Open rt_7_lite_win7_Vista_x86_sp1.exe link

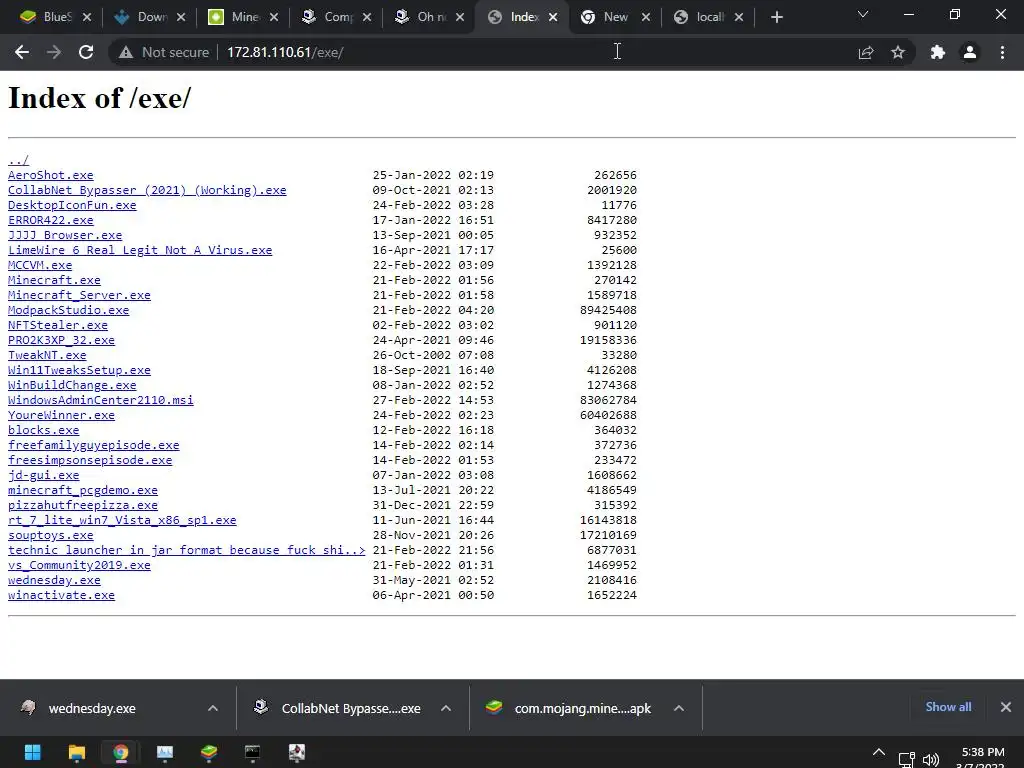pyautogui.click(x=122, y=520)
